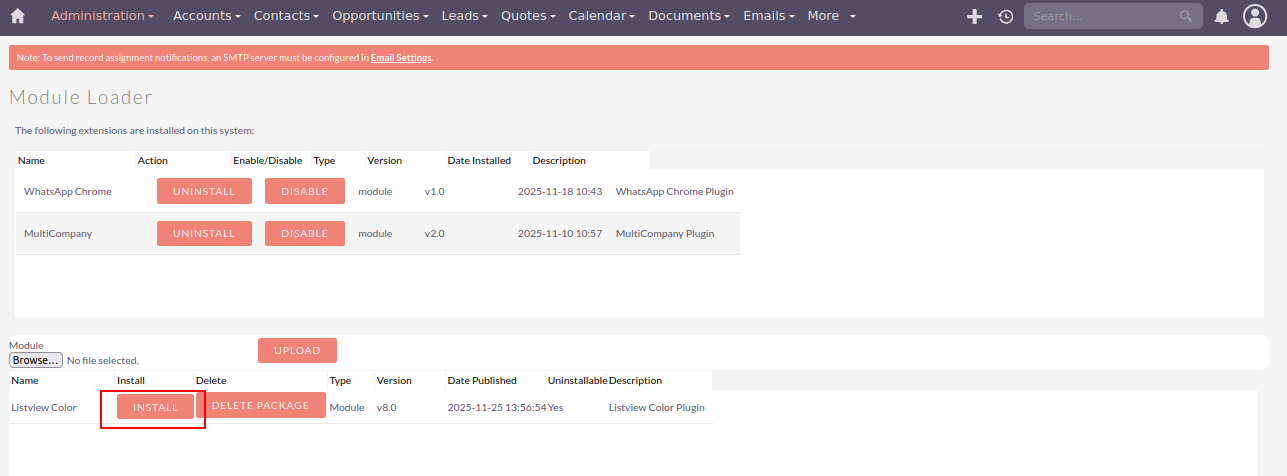Click the home icon in navbar
Viewport: 1287px width, 476px height.
point(17,16)
